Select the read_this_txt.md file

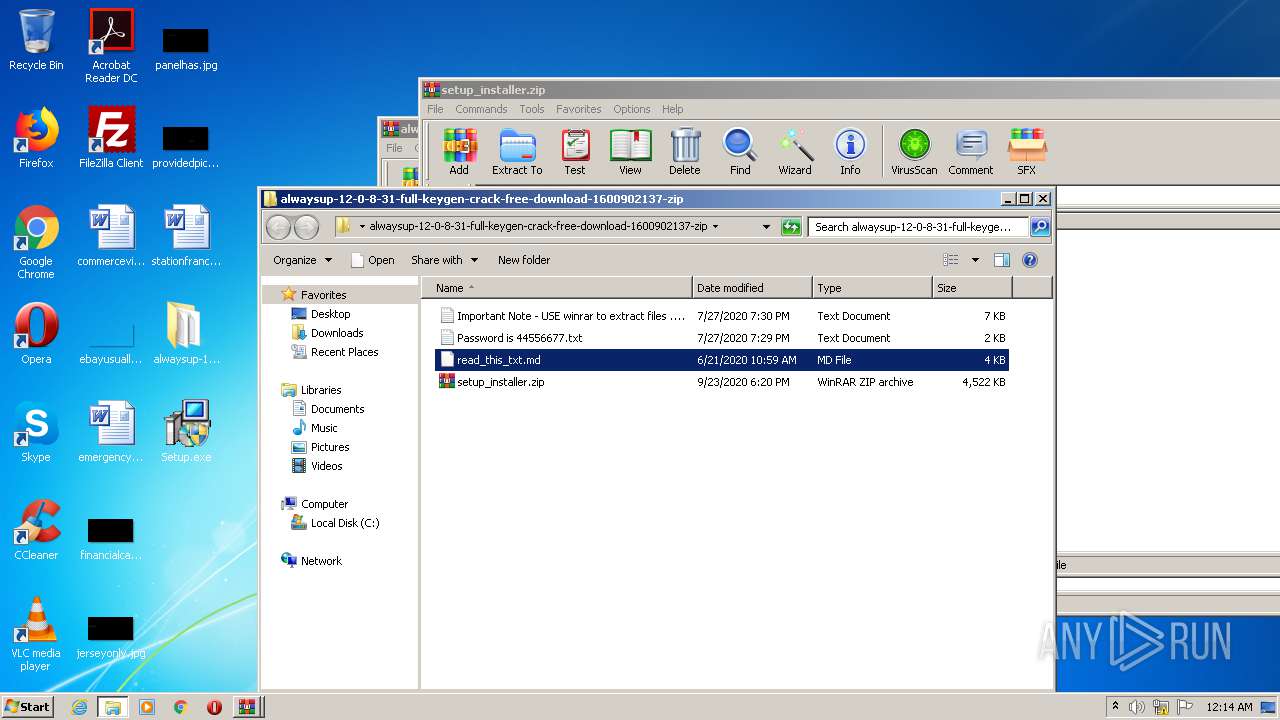[722, 360]
